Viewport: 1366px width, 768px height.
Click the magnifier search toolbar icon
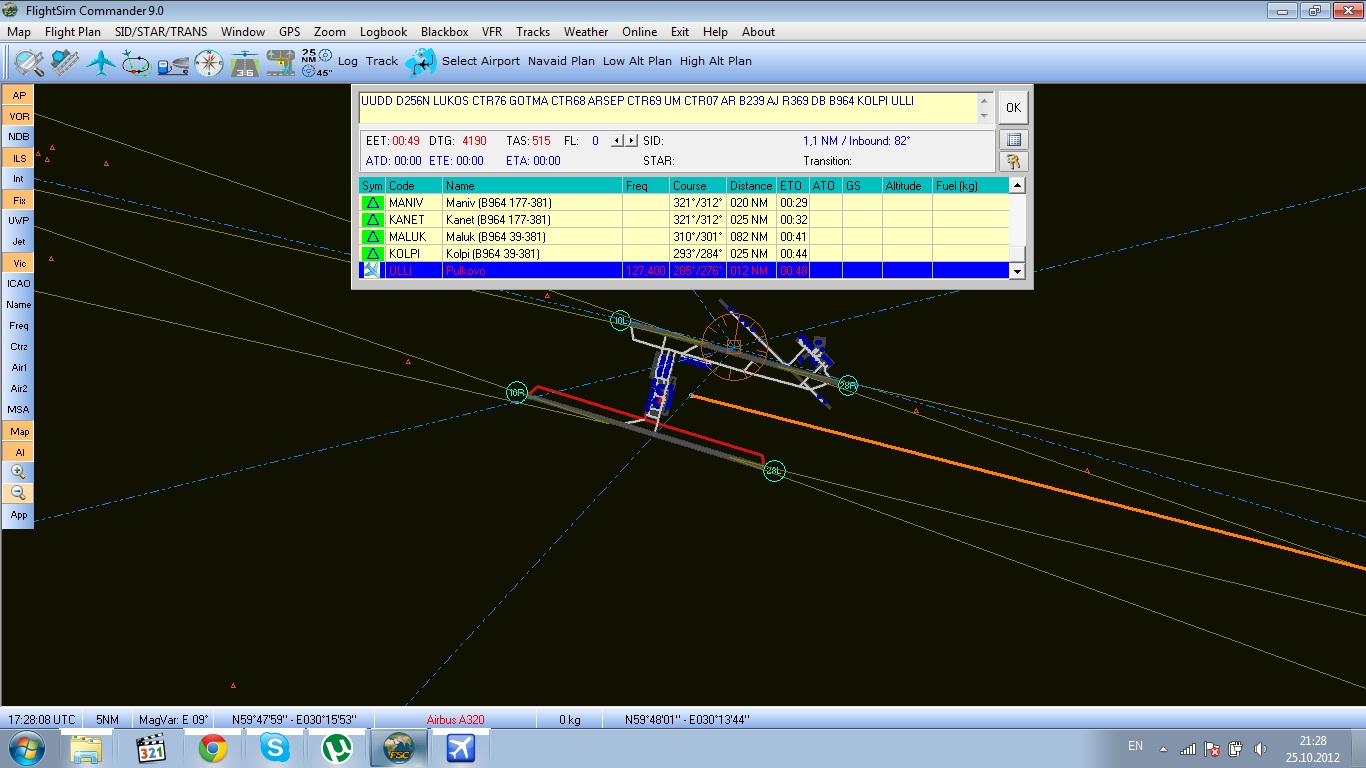29,62
